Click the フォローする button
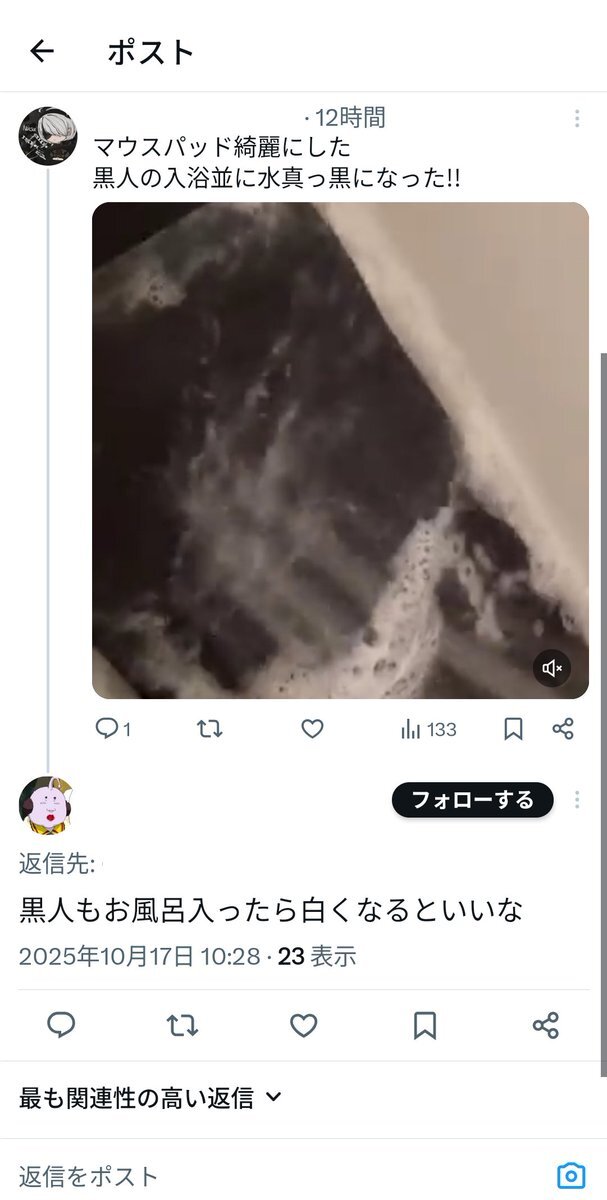 coord(472,800)
